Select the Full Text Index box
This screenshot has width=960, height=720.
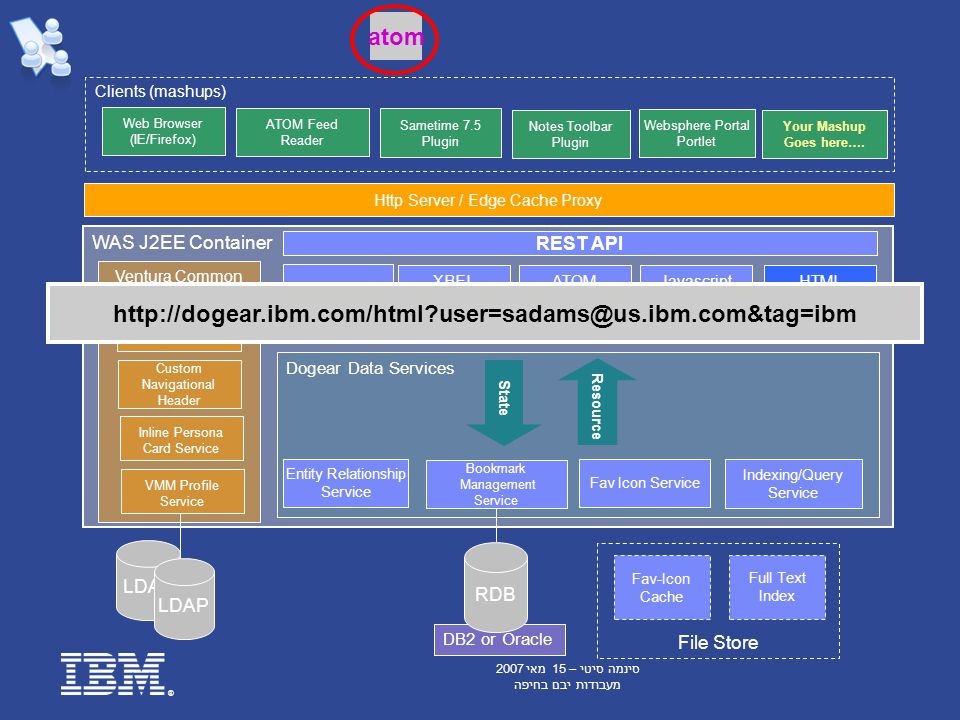777,587
